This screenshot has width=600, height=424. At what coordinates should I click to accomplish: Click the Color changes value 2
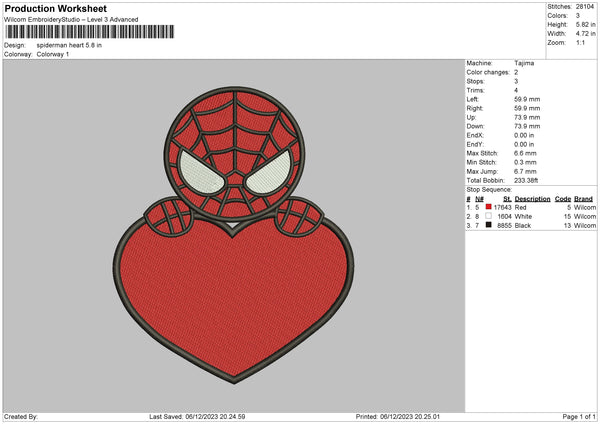click(x=516, y=72)
